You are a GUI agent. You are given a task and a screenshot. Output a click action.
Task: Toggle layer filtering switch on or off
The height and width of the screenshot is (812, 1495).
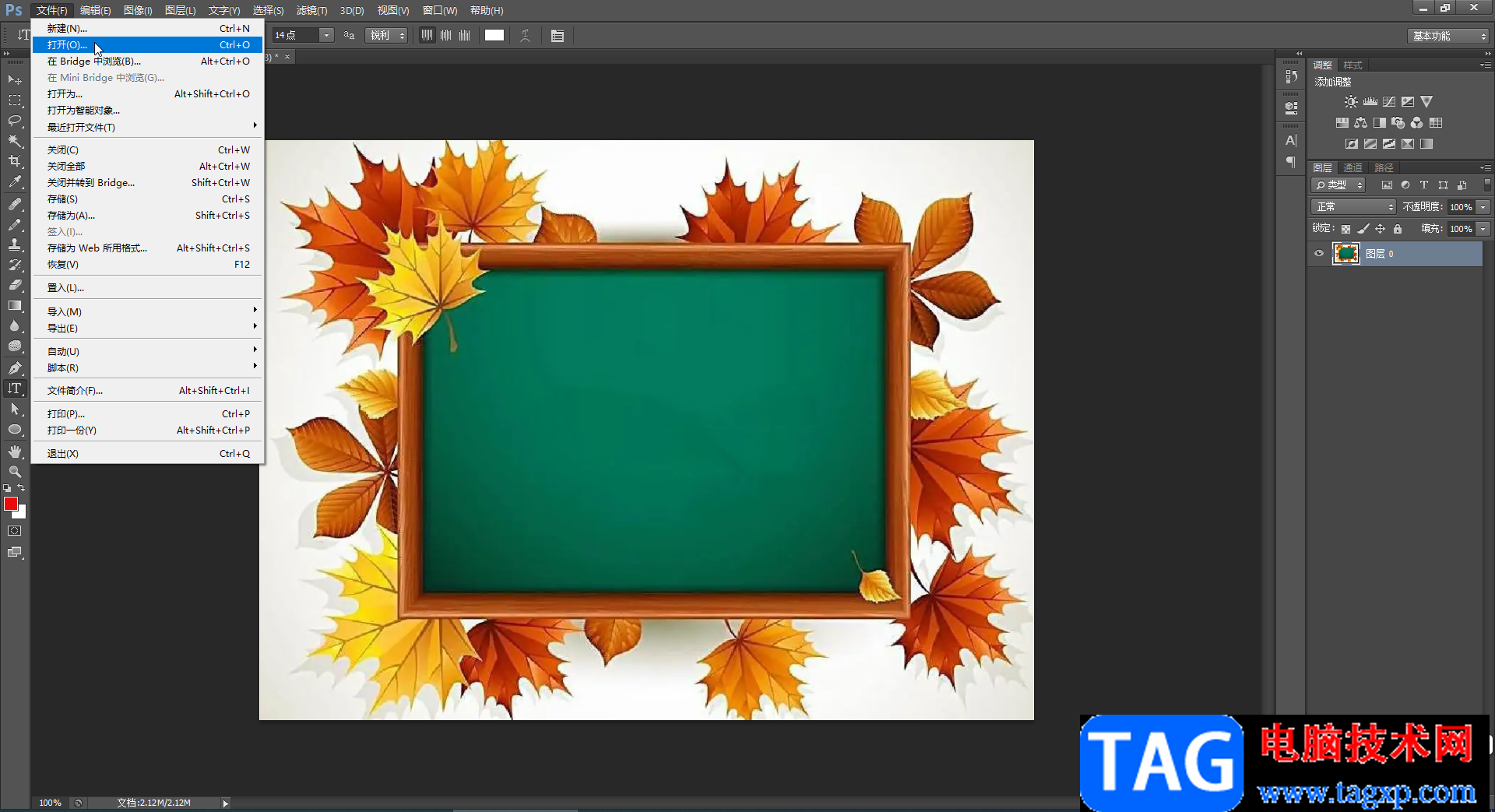[x=1487, y=185]
